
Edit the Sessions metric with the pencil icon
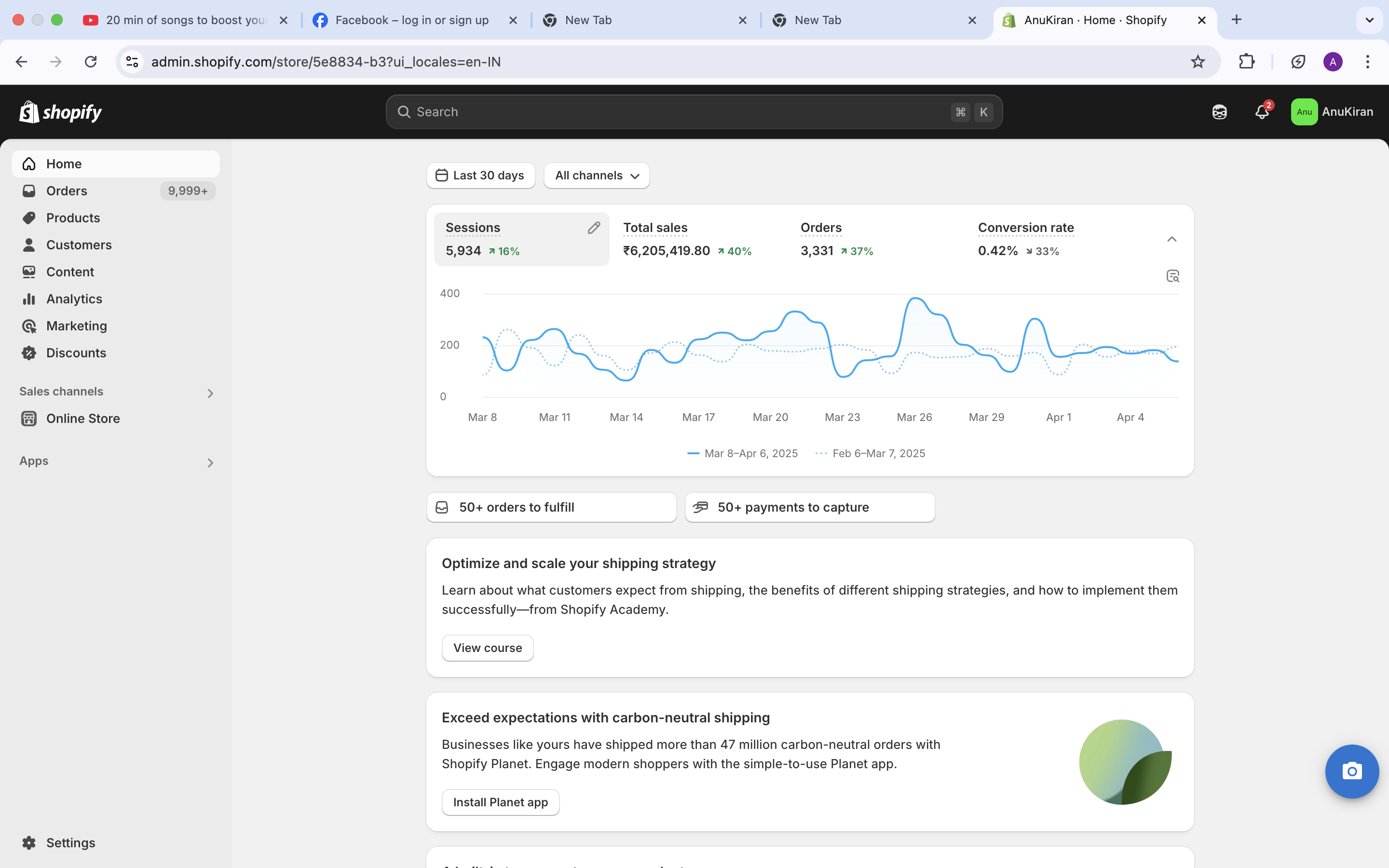point(594,227)
